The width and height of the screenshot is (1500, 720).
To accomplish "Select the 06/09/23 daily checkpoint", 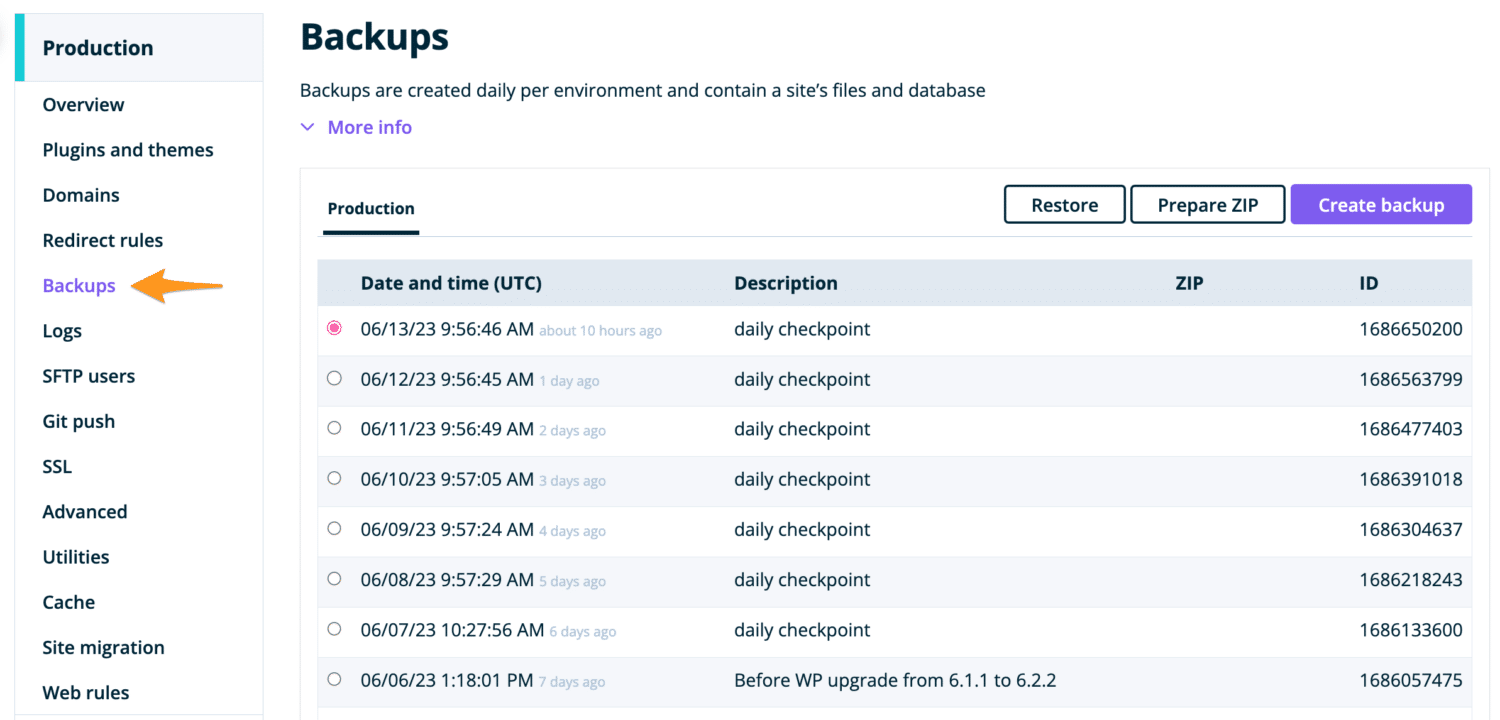I will coord(334,528).
